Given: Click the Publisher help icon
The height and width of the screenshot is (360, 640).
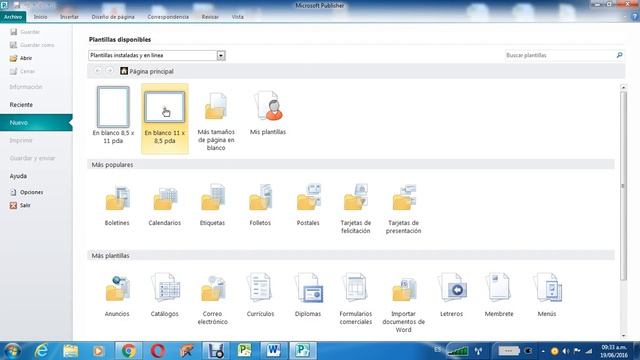Looking at the screenshot, I should [x=634, y=17].
